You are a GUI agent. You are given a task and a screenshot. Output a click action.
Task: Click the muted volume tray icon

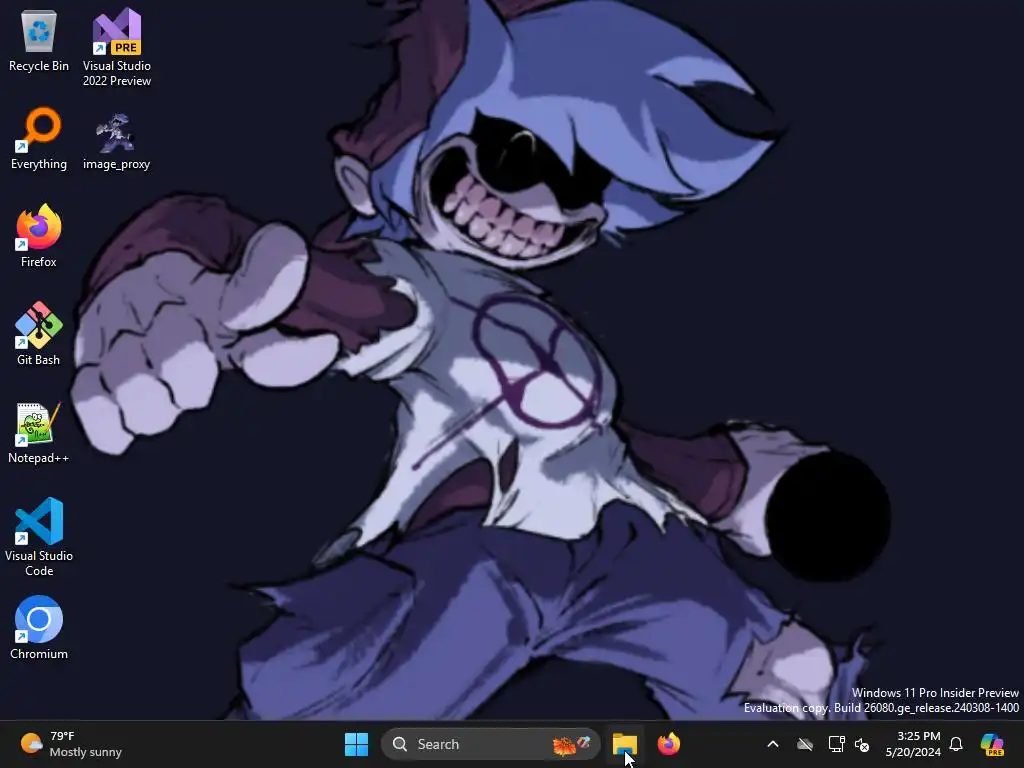pos(862,744)
